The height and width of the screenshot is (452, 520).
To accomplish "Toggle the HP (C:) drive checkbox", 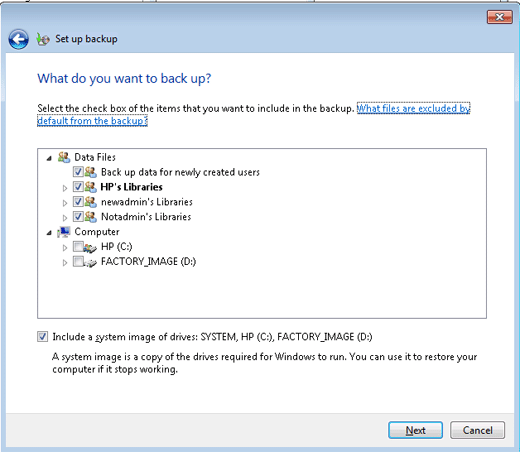I will click(78, 247).
